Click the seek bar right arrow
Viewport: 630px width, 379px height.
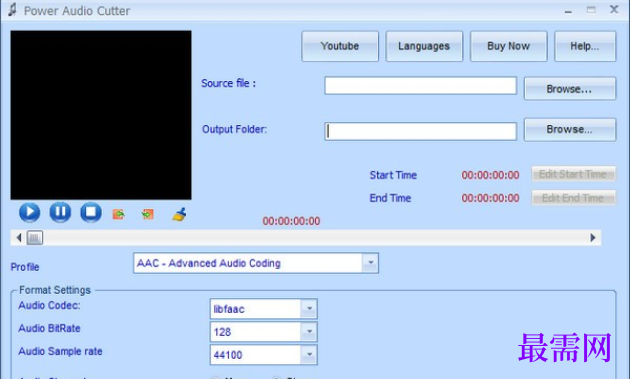coord(593,238)
